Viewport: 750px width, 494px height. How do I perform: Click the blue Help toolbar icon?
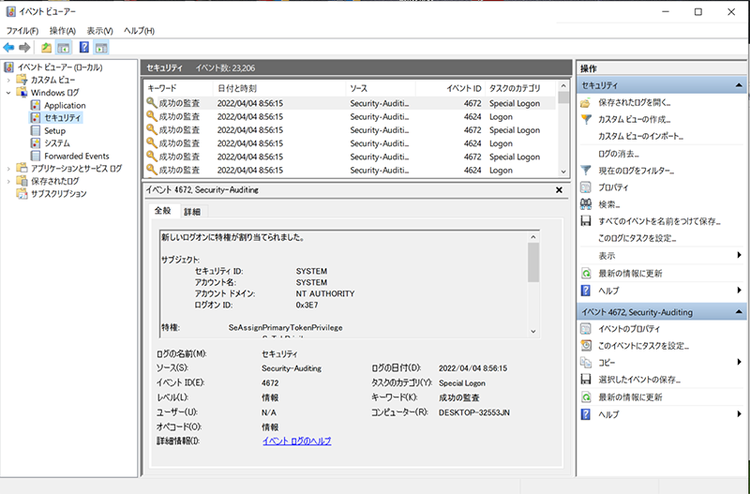click(84, 47)
